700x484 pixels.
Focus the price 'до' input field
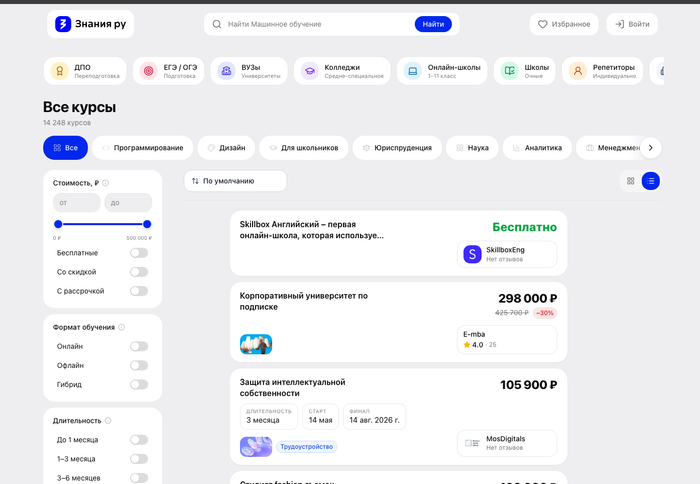point(128,203)
